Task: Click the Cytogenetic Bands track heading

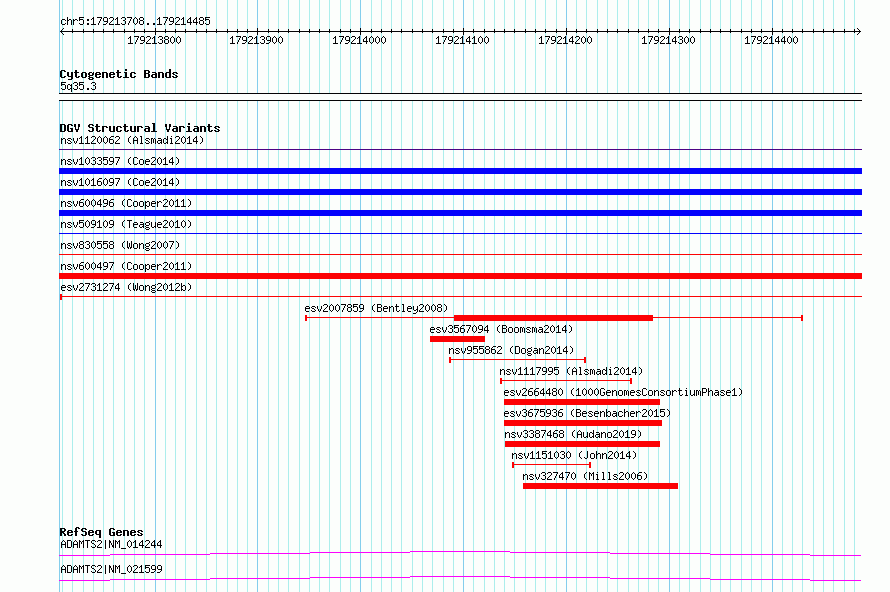Action: (119, 74)
